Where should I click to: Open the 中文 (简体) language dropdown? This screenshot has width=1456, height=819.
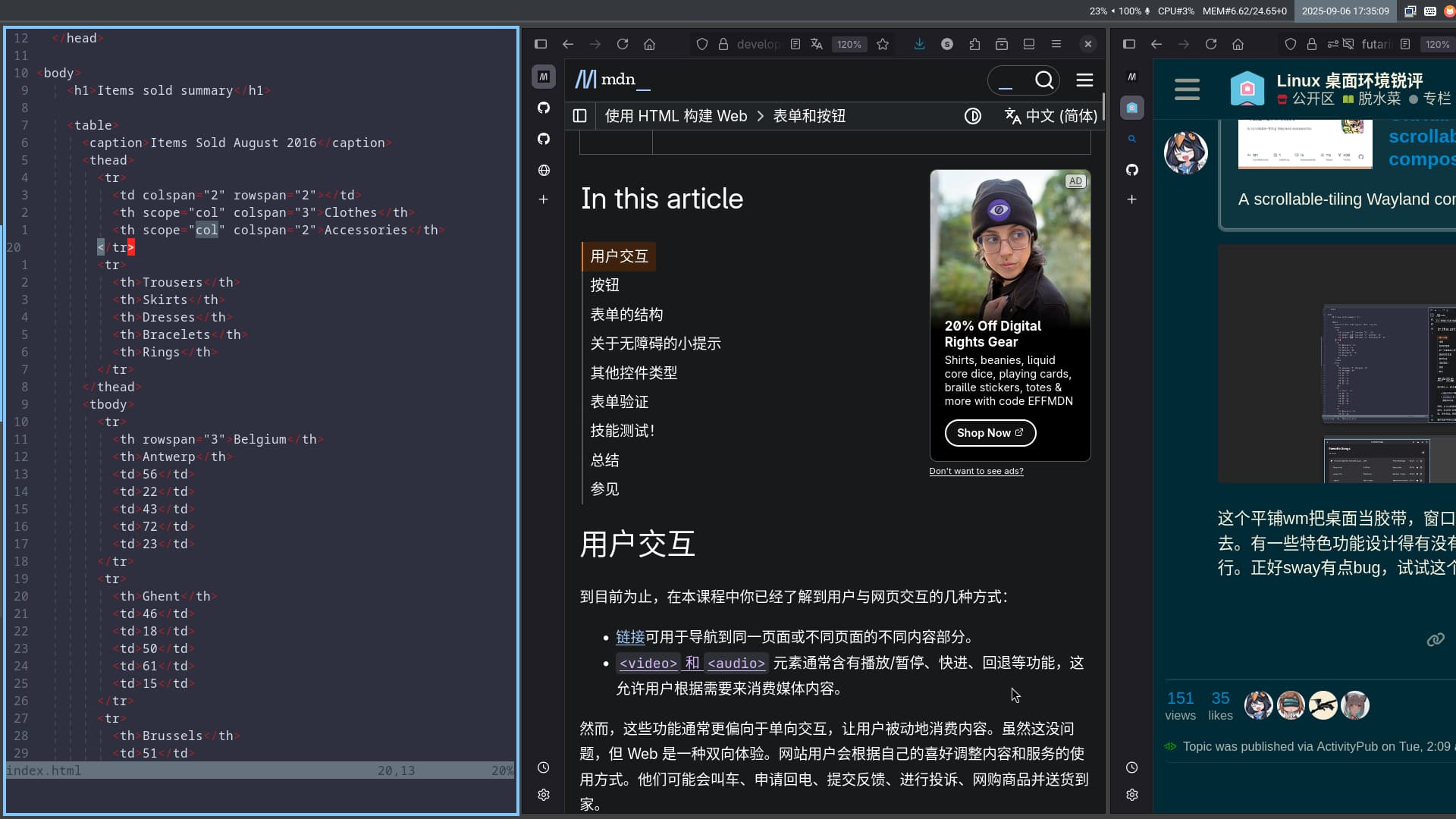1051,116
